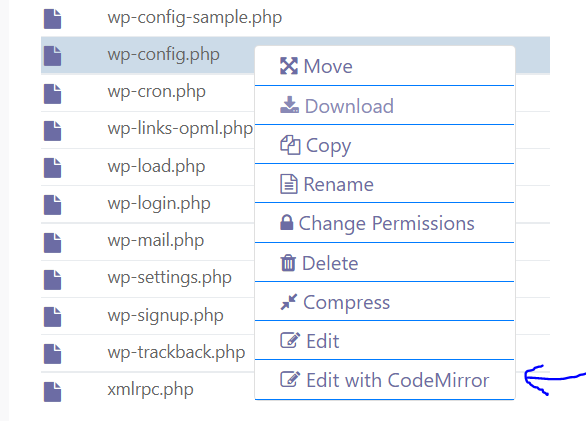The image size is (586, 421).
Task: Click the padlock Change Permissions icon
Action: 287,222
